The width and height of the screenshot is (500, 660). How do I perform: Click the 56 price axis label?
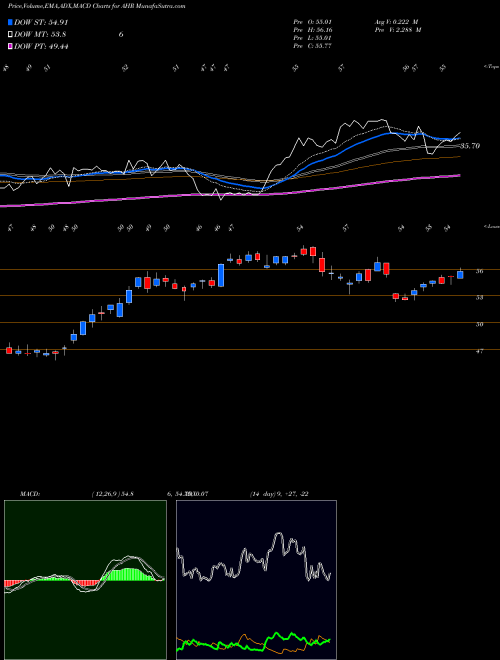point(479,271)
